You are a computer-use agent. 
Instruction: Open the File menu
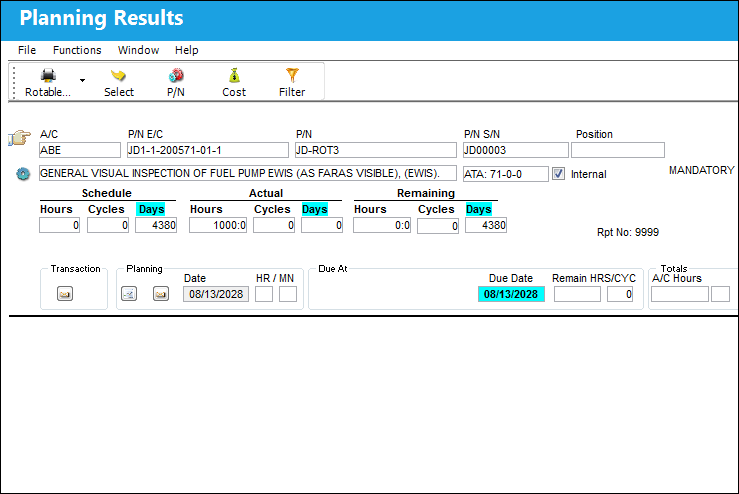click(27, 50)
